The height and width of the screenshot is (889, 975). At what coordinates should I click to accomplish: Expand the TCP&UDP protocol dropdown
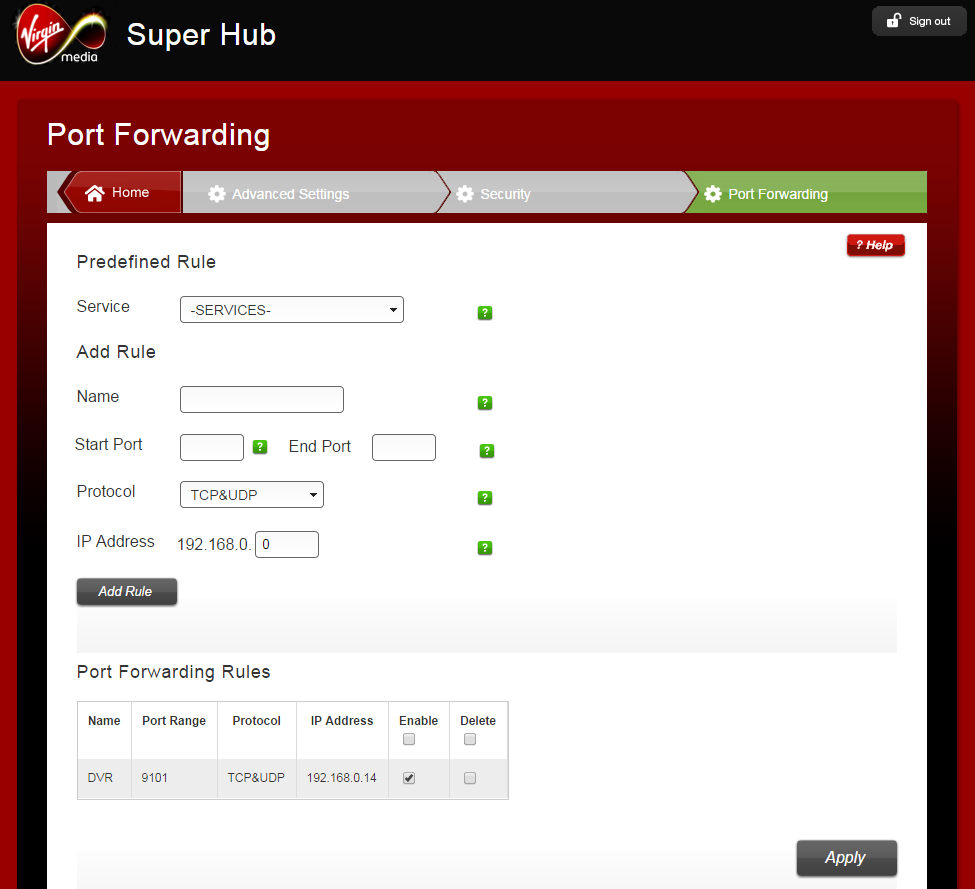pyautogui.click(x=251, y=494)
